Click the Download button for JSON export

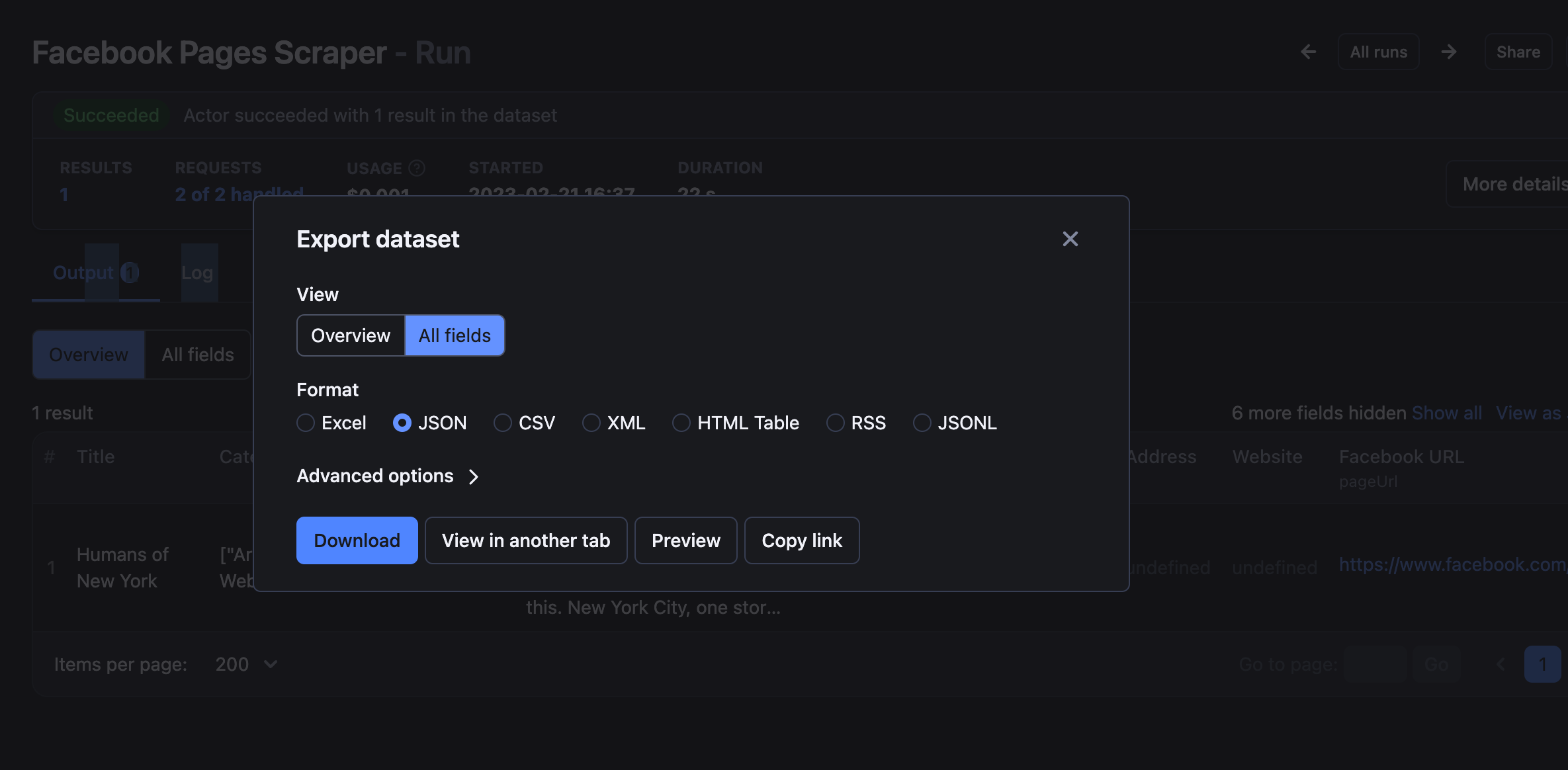pyautogui.click(x=357, y=540)
